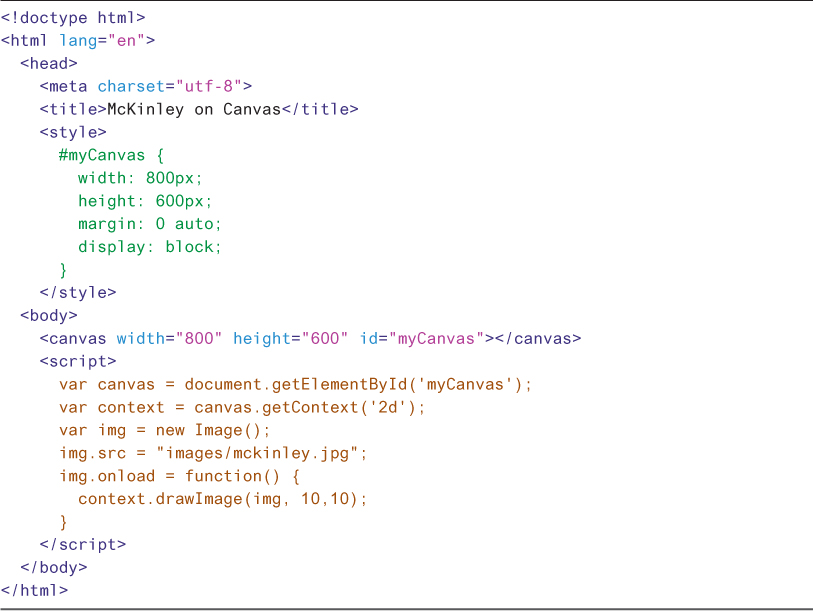The image size is (813, 611).
Task: Click the closing html tag
Action: pos(34,591)
